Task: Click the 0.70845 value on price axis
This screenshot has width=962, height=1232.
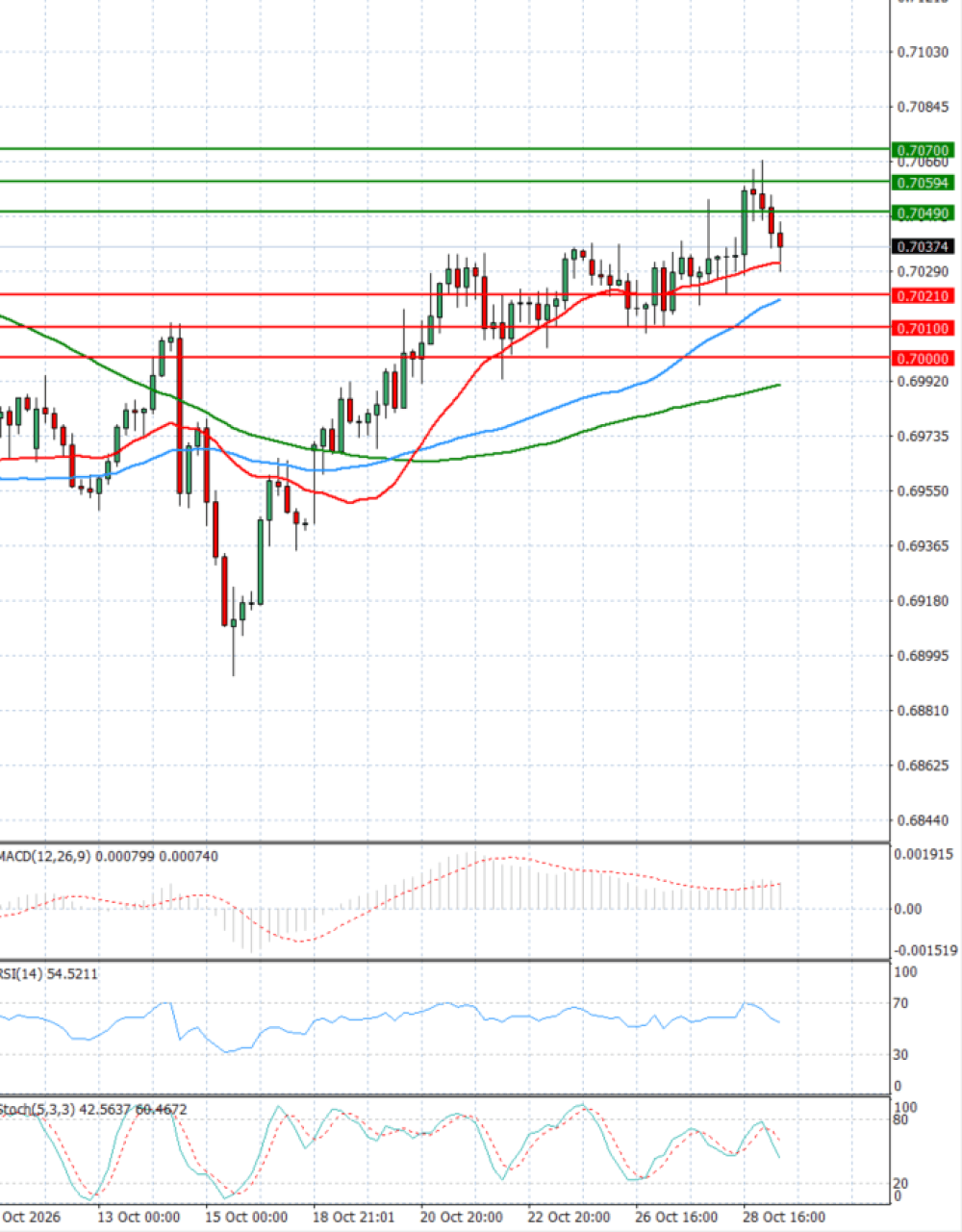Action: point(923,107)
